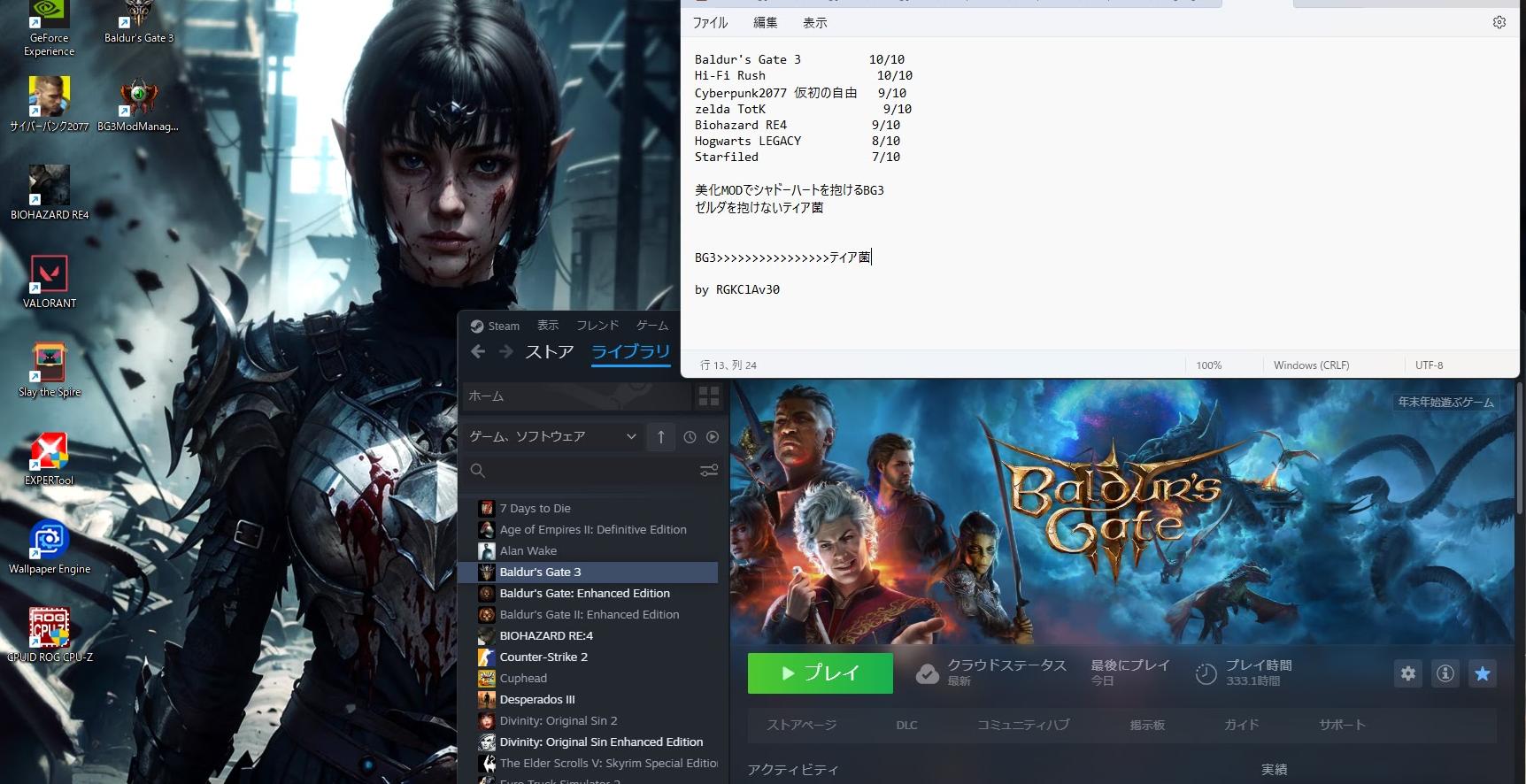Open the Slay the Spire shortcut
This screenshot has width=1526, height=784.
50,370
